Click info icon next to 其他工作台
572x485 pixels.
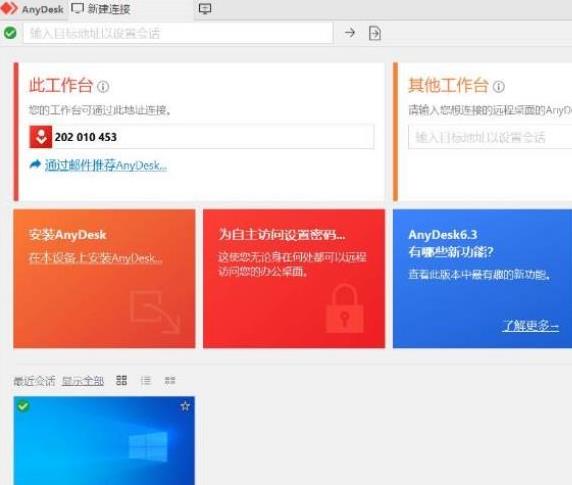[x=499, y=87]
